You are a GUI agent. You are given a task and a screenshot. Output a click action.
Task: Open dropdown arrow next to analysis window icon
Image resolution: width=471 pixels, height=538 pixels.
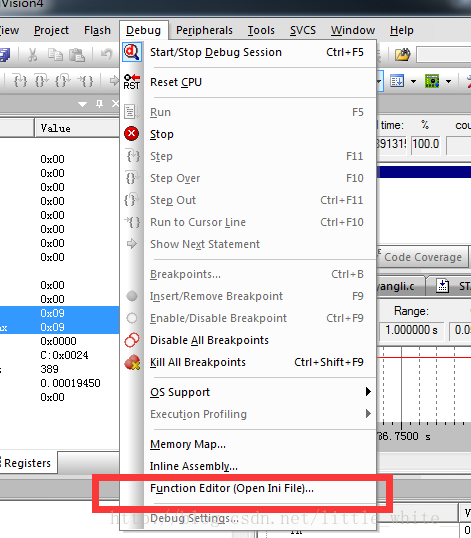pos(448,82)
